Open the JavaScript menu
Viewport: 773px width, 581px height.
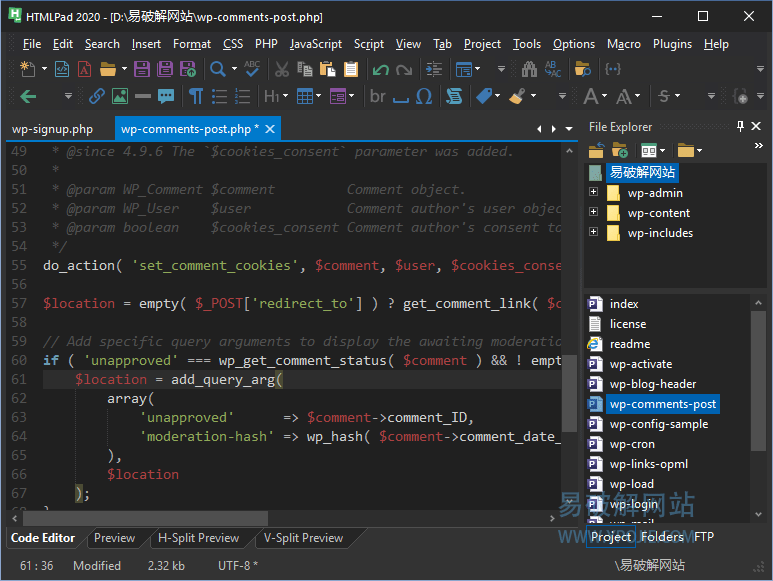pos(315,44)
